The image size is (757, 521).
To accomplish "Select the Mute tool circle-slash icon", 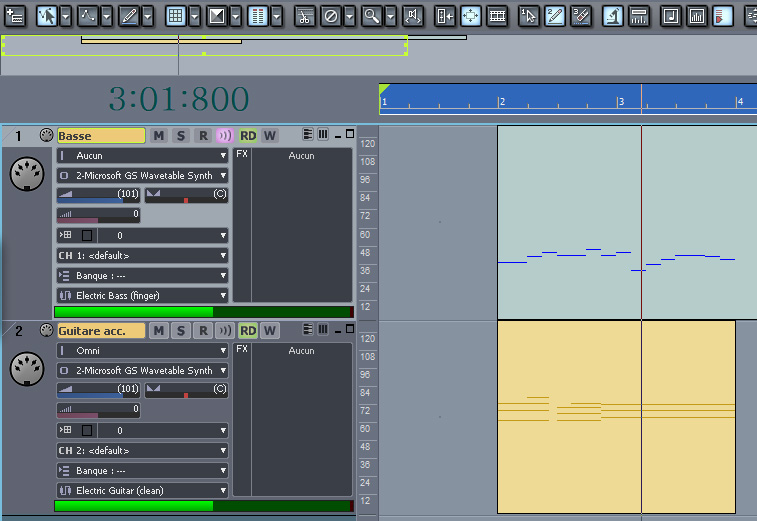I will pos(331,16).
